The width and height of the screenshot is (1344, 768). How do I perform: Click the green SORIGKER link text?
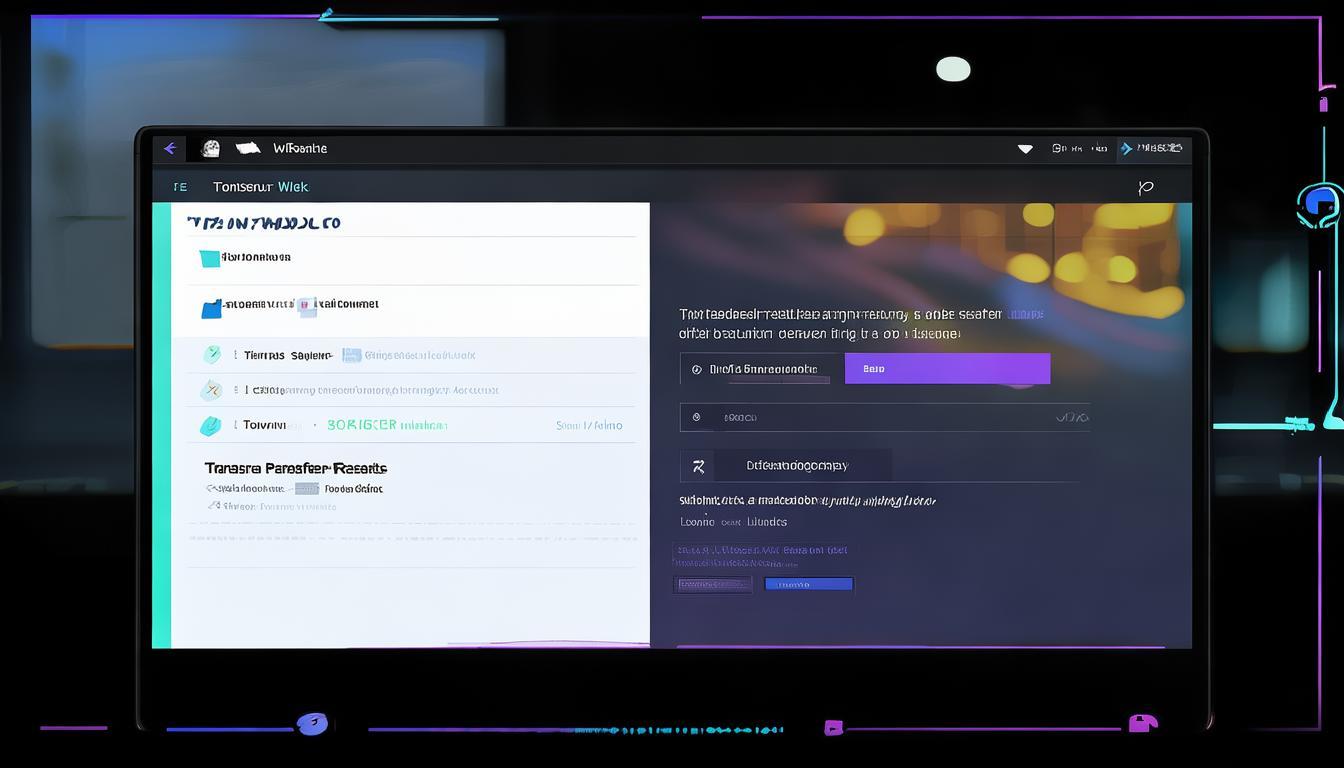(362, 425)
